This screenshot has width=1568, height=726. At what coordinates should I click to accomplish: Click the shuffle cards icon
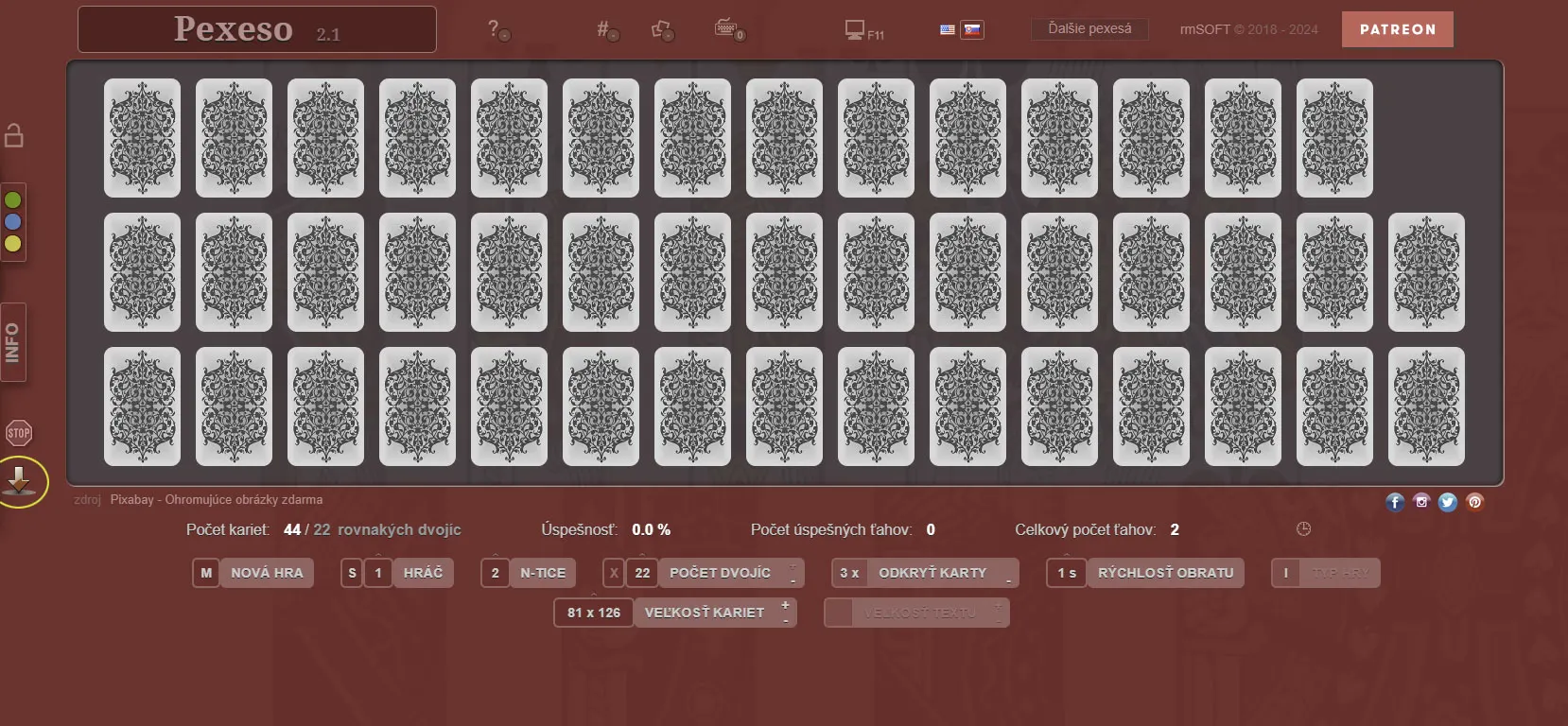pos(663,30)
